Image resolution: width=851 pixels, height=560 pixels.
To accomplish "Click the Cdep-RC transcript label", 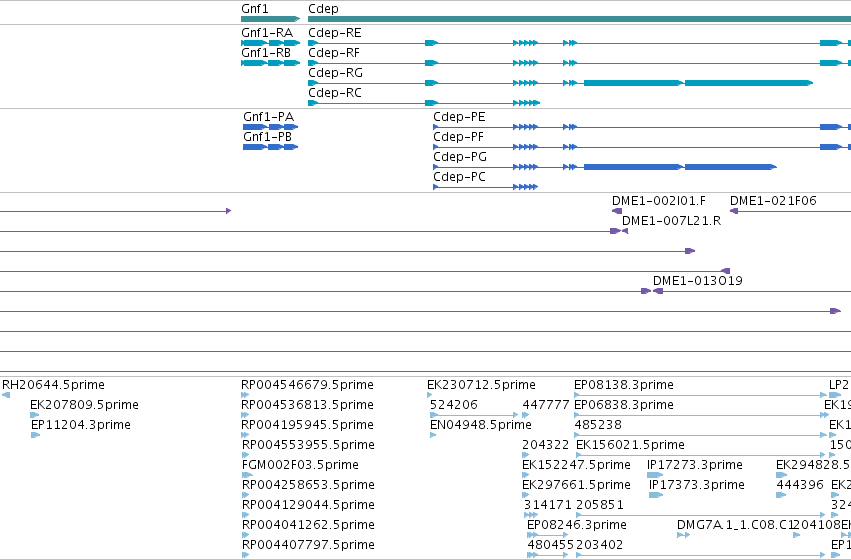I will click(335, 93).
